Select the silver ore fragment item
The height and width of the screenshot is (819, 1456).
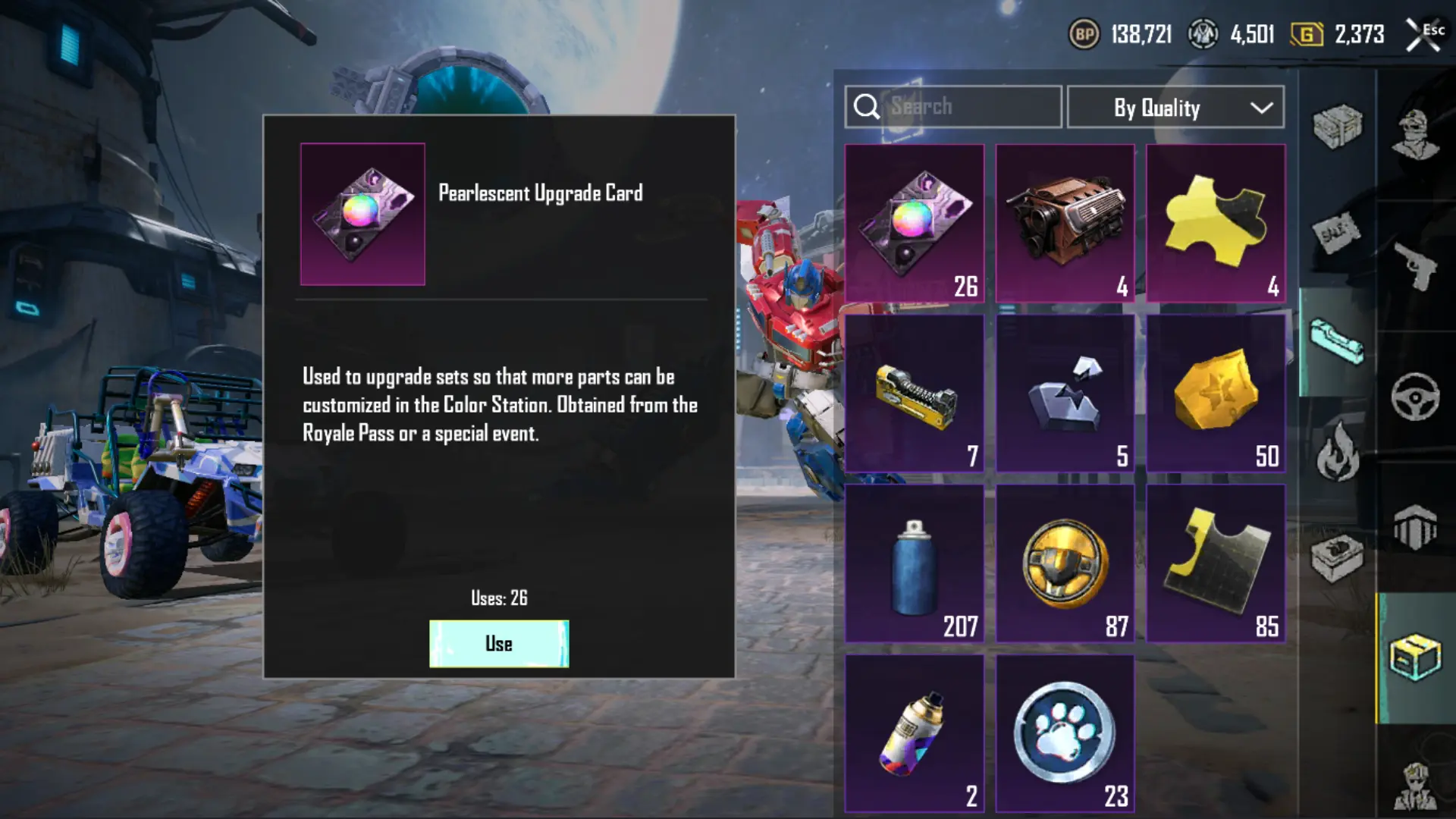tap(1065, 394)
